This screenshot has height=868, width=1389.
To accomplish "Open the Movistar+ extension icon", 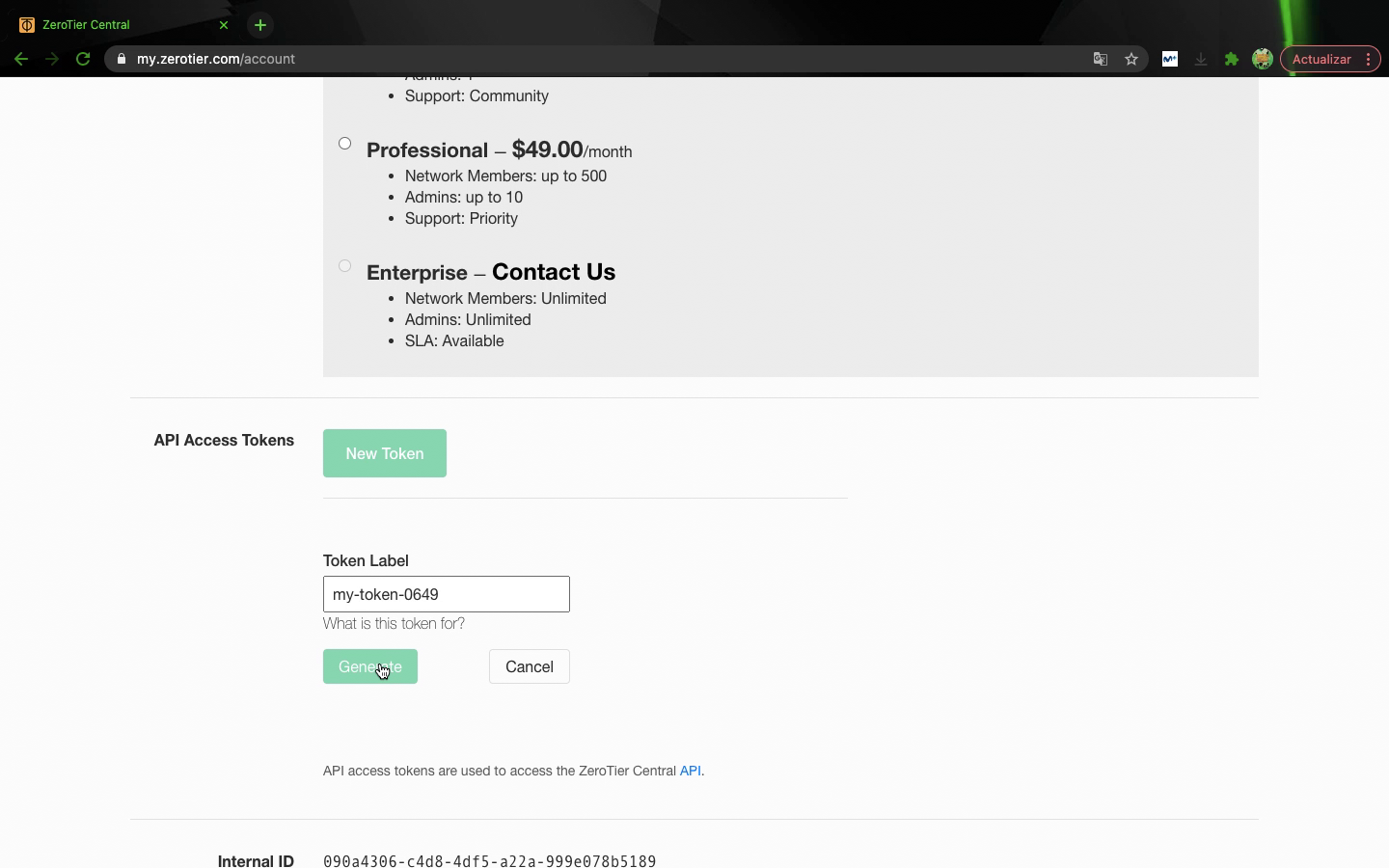I will (1169, 59).
